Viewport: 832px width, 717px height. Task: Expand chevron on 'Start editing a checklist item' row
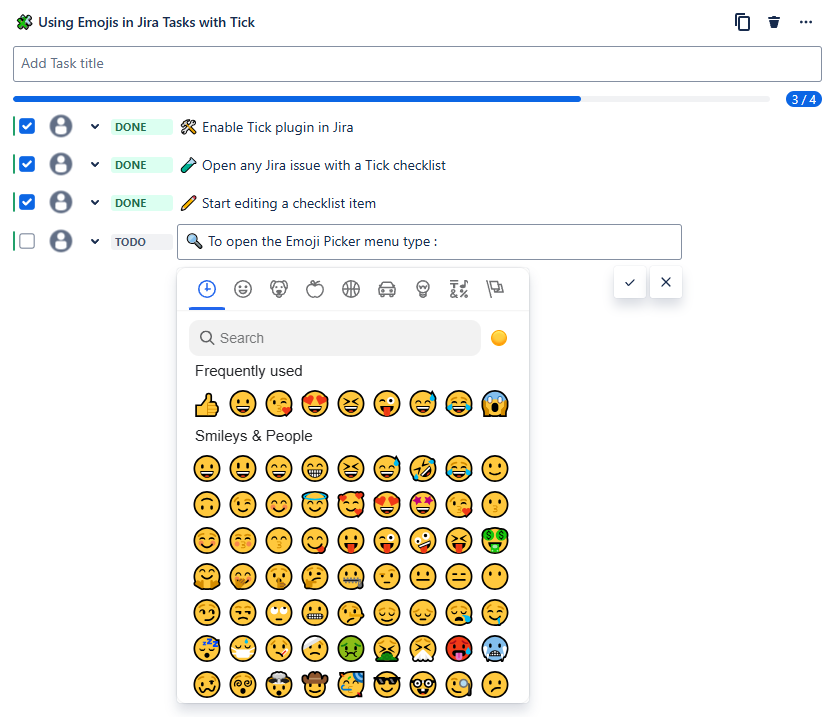point(95,203)
